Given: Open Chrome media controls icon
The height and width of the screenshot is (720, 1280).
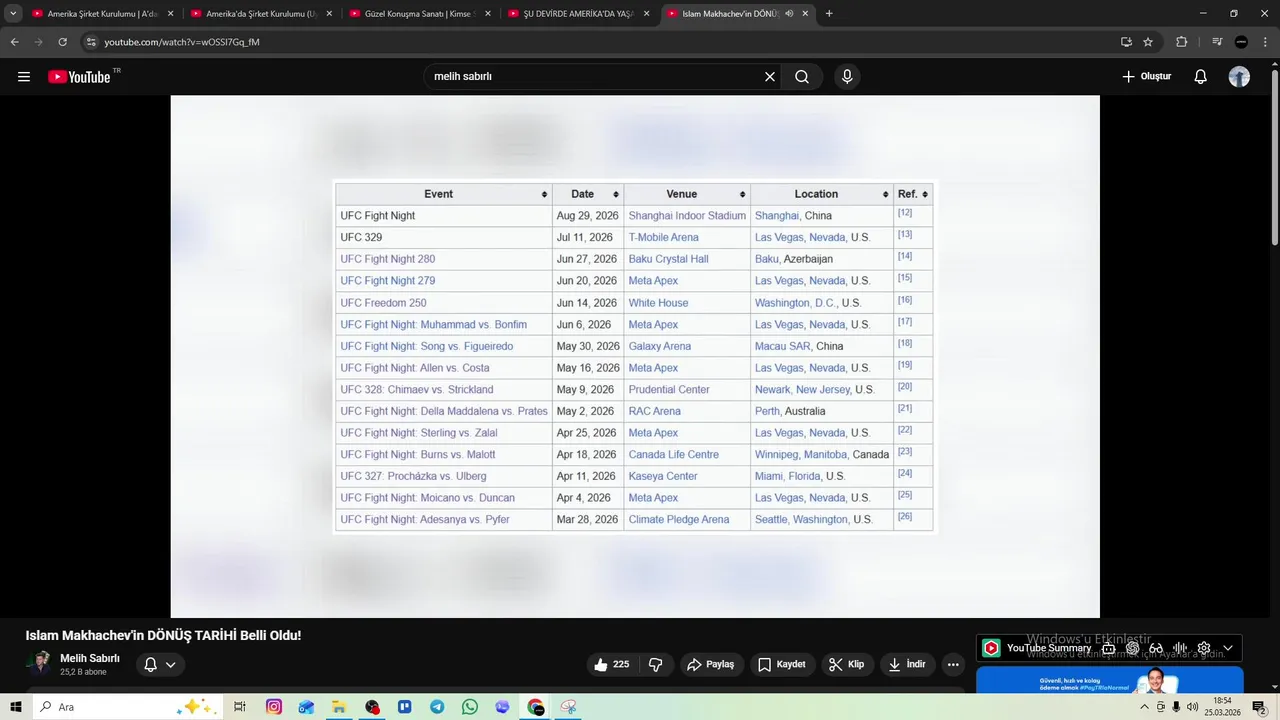Looking at the screenshot, I should pyautogui.click(x=1217, y=42).
